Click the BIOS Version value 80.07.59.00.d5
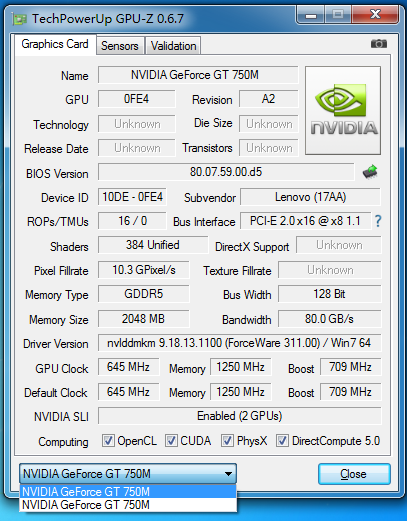Image resolution: width=407 pixels, height=521 pixels. click(226, 172)
